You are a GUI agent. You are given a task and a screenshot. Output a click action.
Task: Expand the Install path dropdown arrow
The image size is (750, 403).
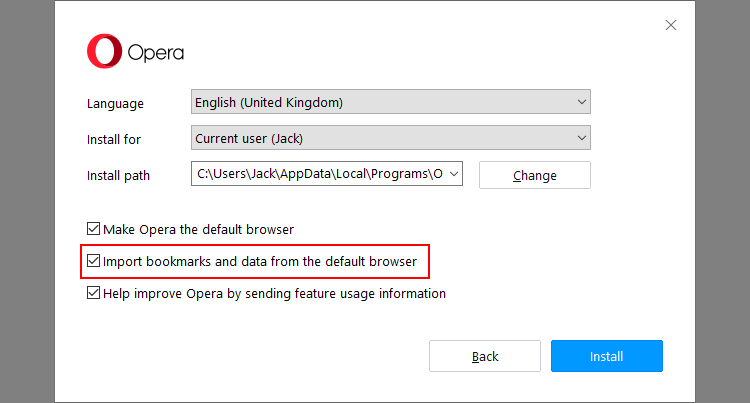pyautogui.click(x=455, y=174)
